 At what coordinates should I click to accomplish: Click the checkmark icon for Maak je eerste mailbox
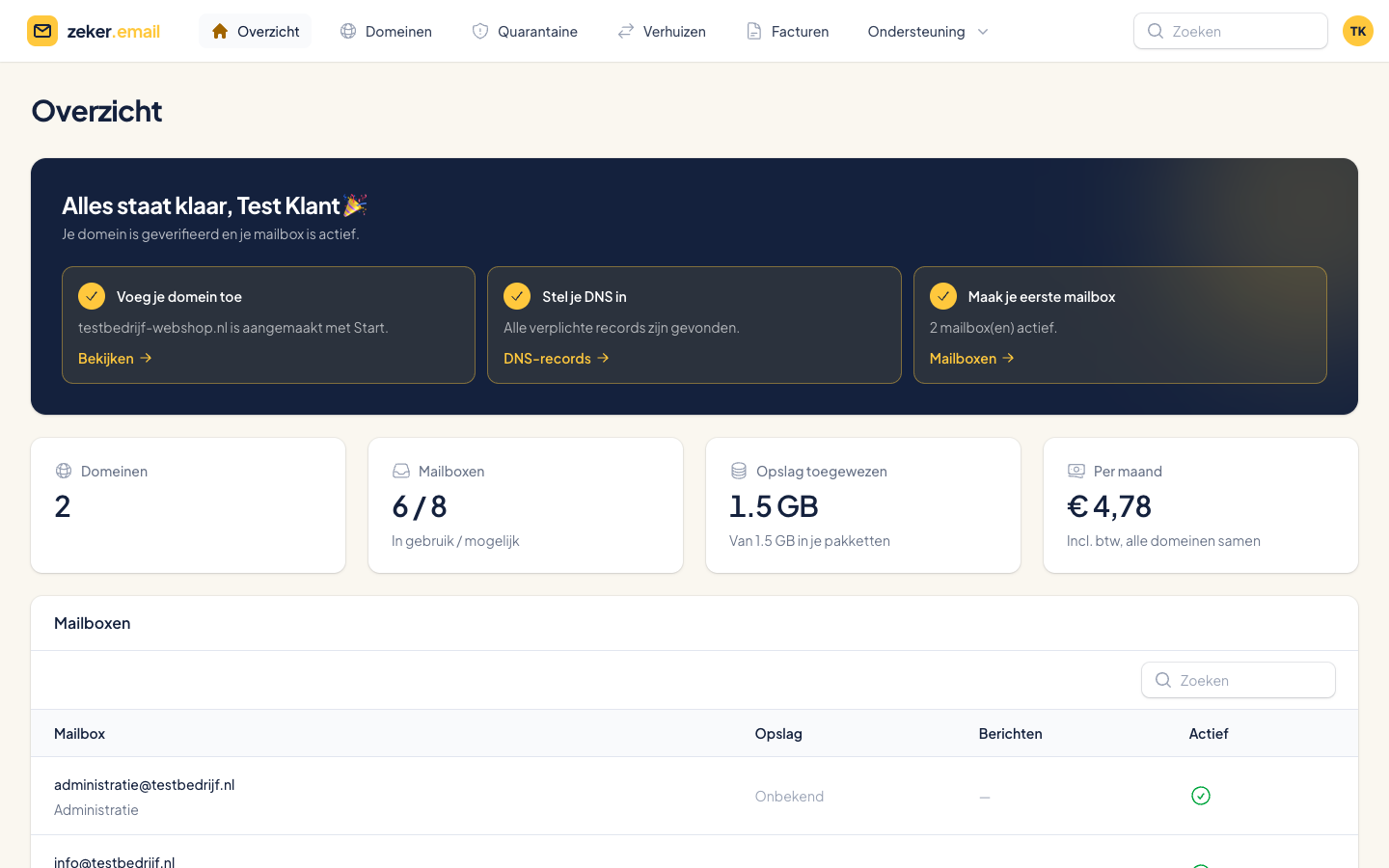[943, 295]
